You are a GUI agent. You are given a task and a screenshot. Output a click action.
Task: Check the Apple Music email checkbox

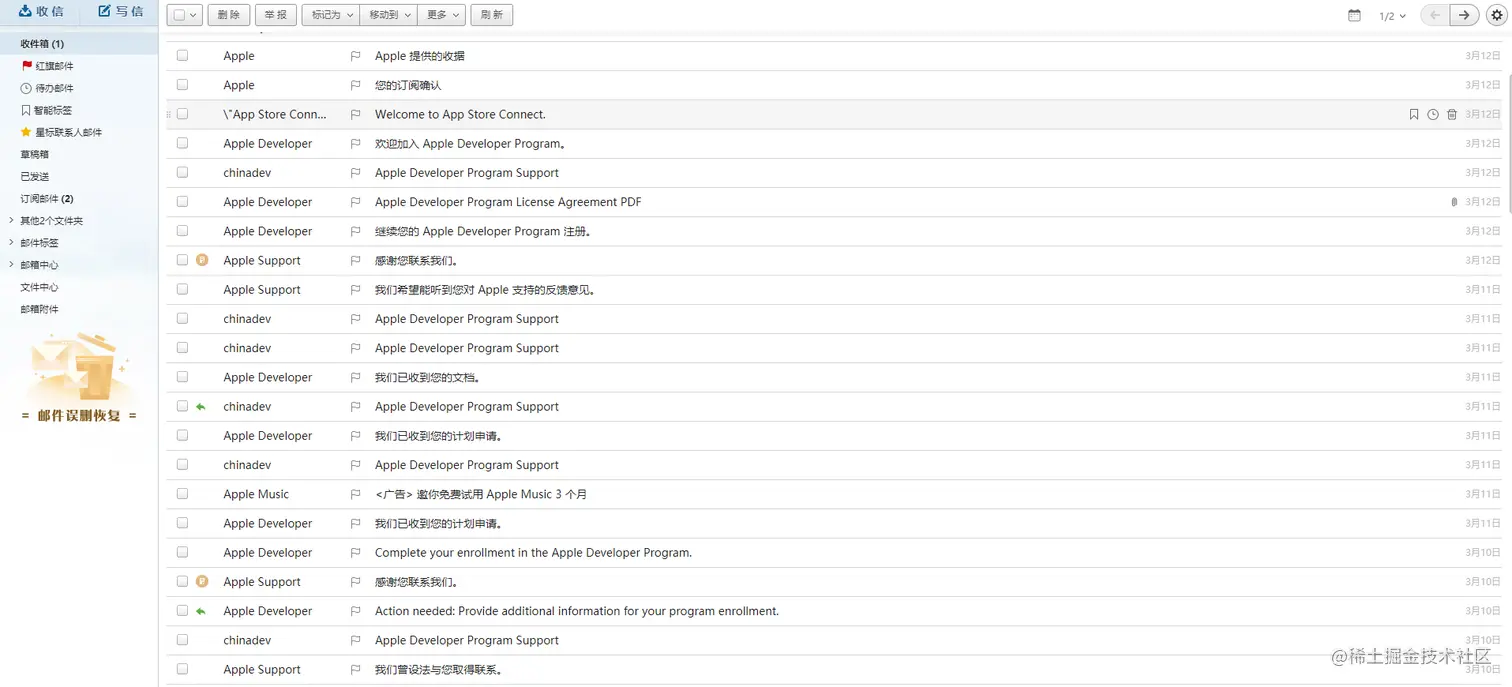tap(182, 493)
